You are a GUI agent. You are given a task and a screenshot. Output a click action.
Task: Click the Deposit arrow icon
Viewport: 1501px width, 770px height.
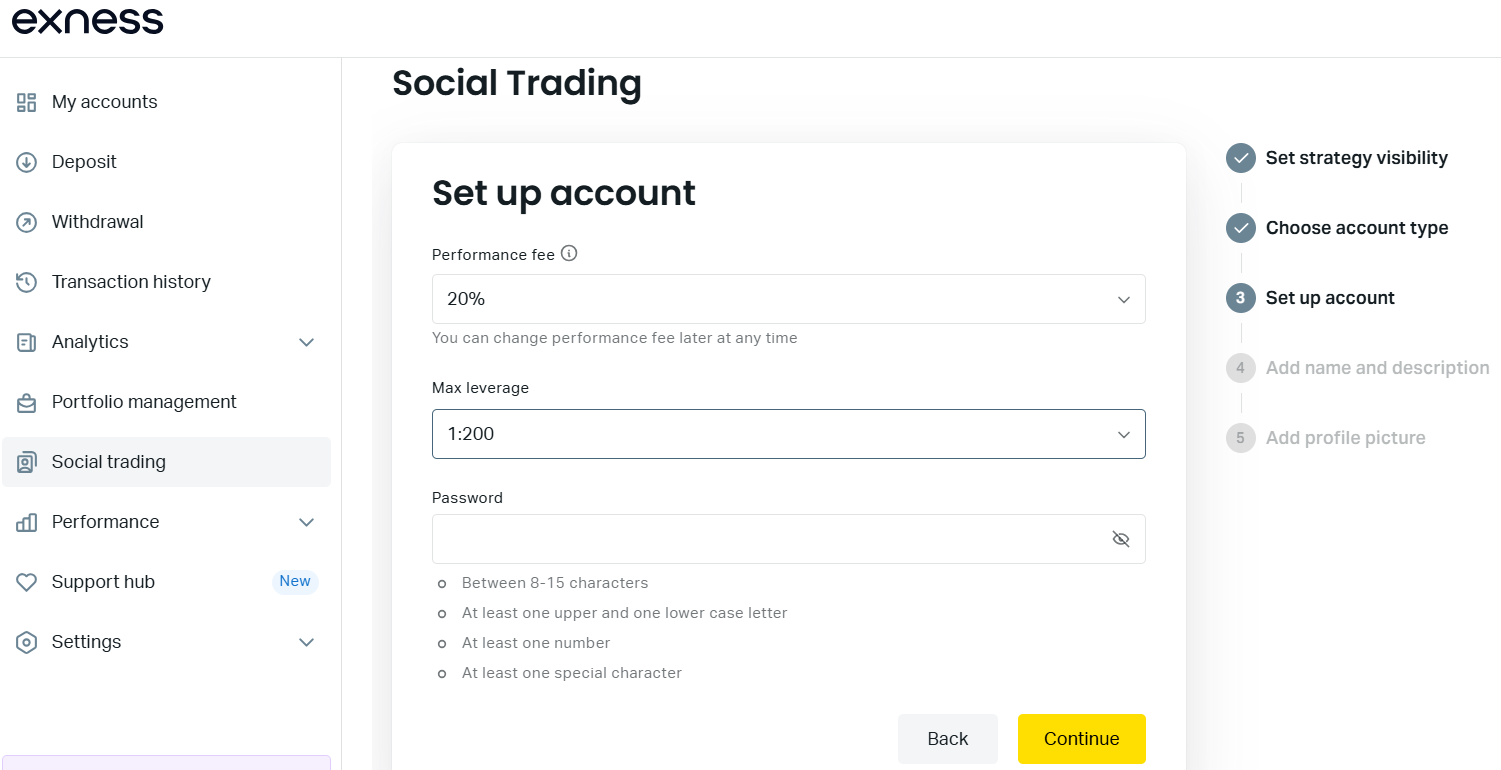pos(27,162)
